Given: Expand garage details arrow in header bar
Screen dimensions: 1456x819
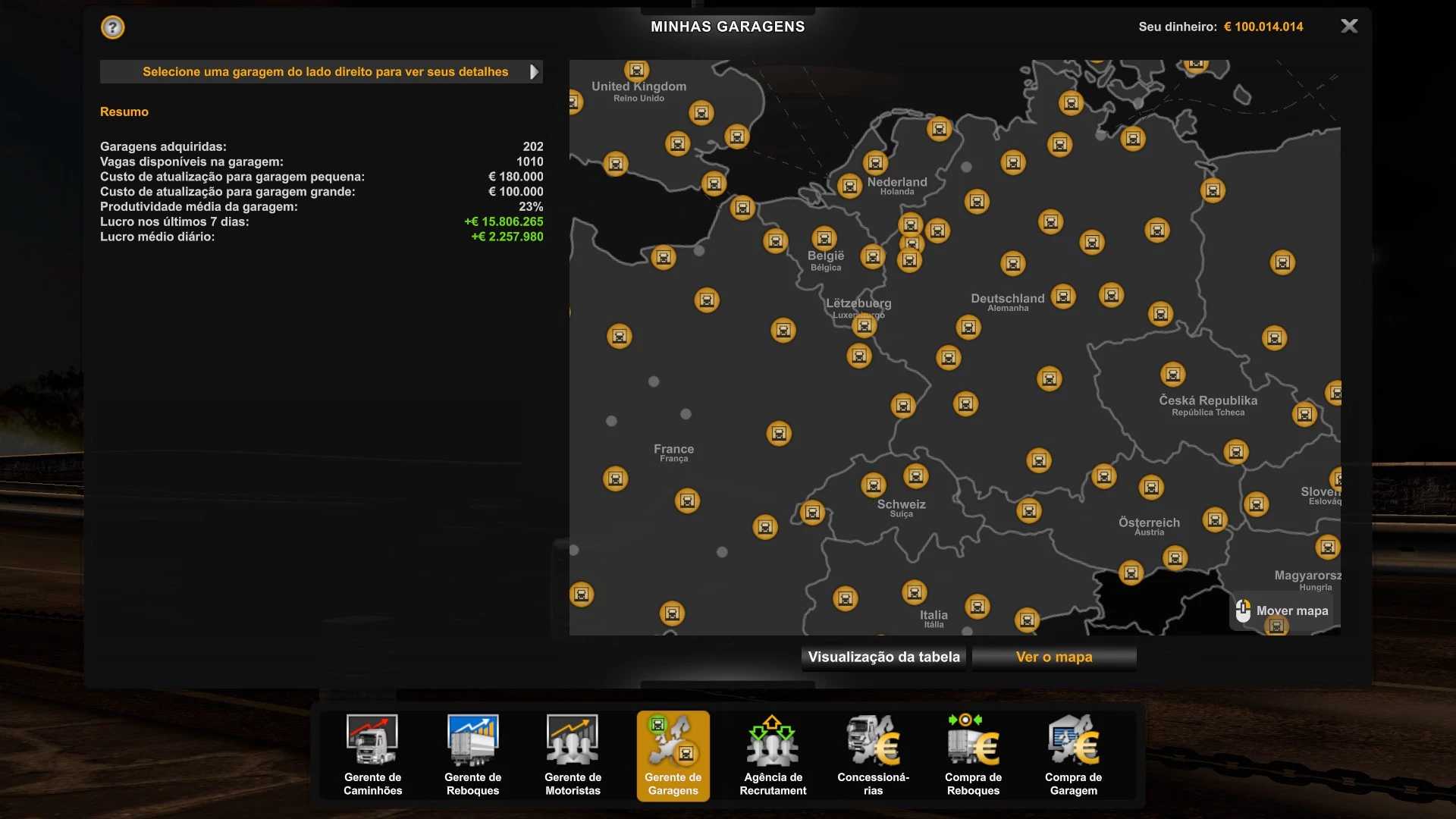Looking at the screenshot, I should coord(534,72).
